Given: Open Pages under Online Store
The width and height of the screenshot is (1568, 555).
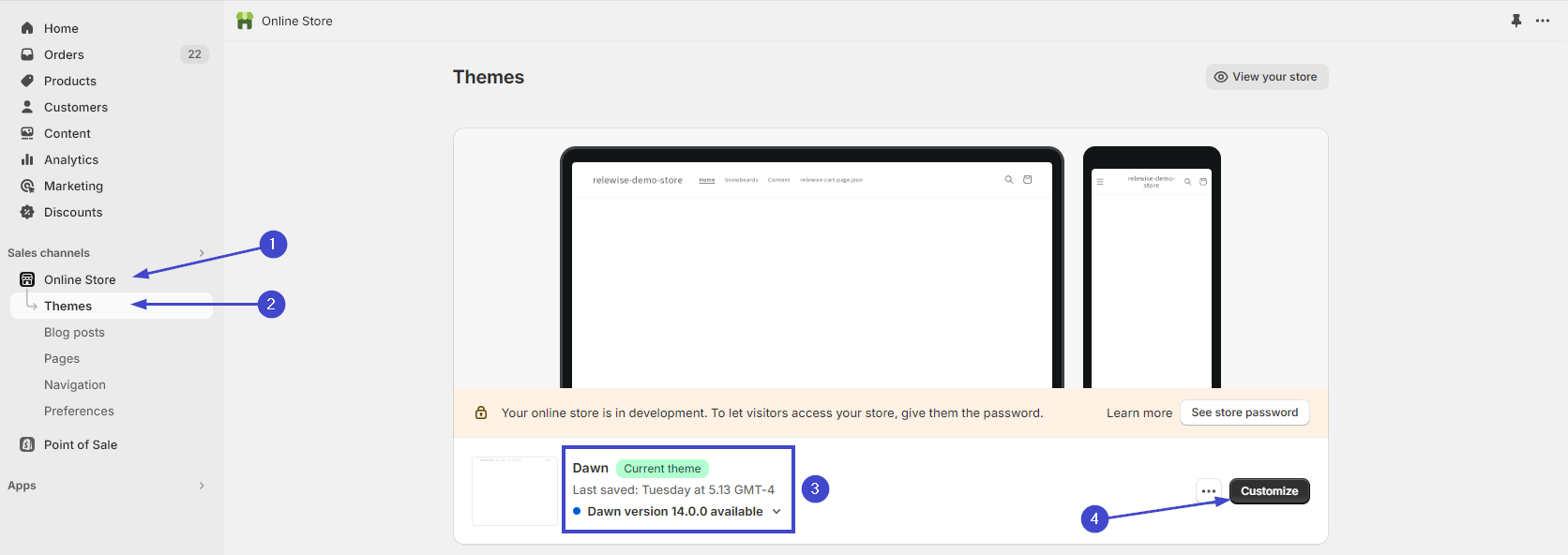Looking at the screenshot, I should (x=62, y=358).
